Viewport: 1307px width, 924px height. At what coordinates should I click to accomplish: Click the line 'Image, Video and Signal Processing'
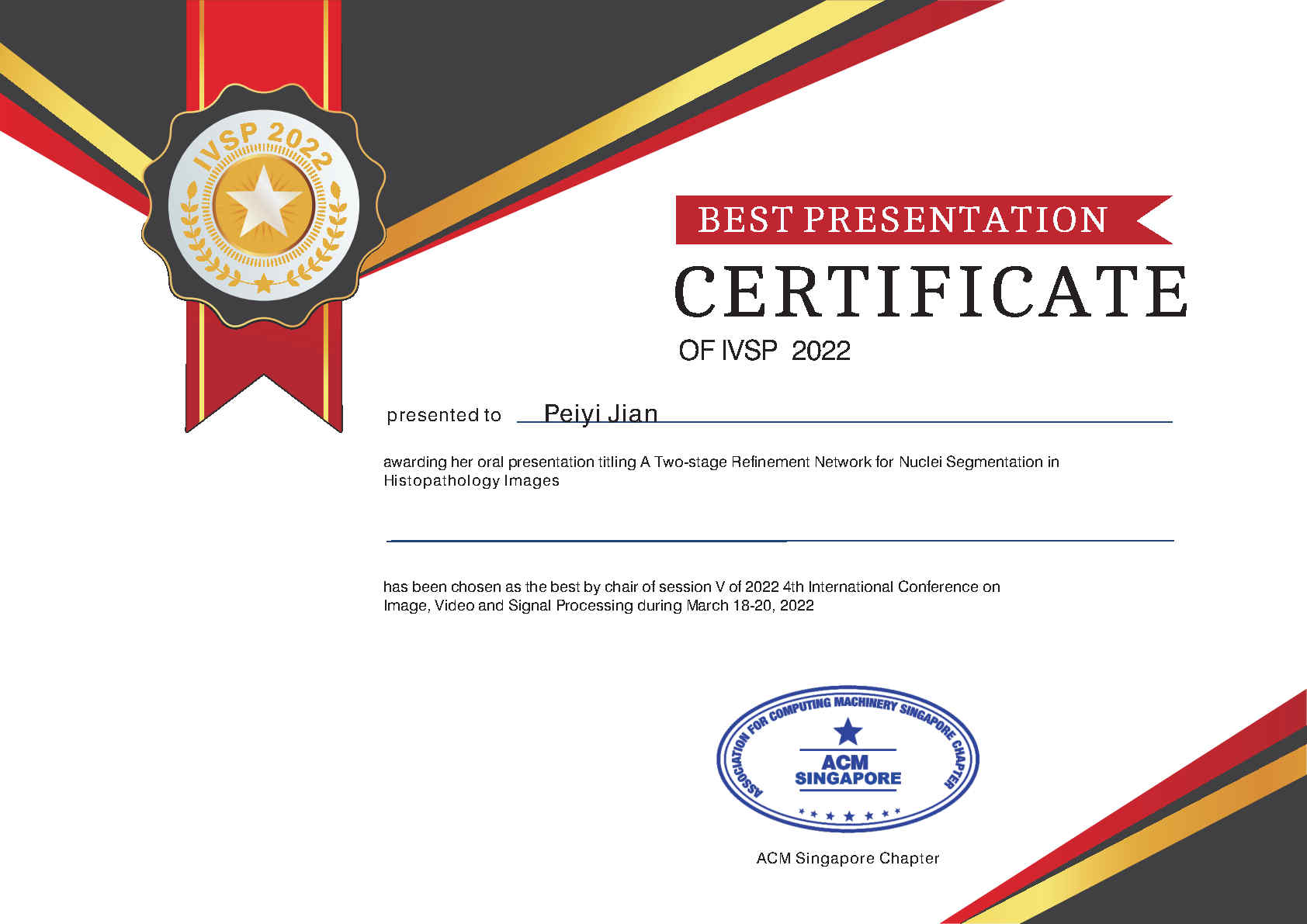(x=598, y=605)
